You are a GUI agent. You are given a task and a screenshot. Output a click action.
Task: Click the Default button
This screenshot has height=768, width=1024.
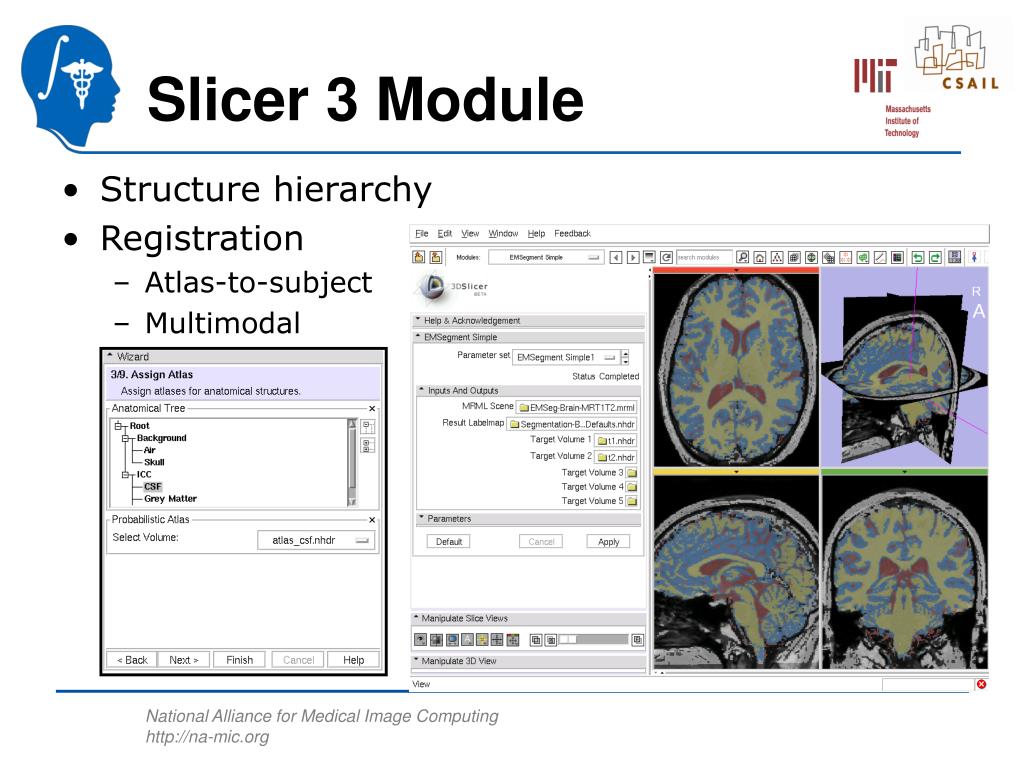(x=449, y=541)
